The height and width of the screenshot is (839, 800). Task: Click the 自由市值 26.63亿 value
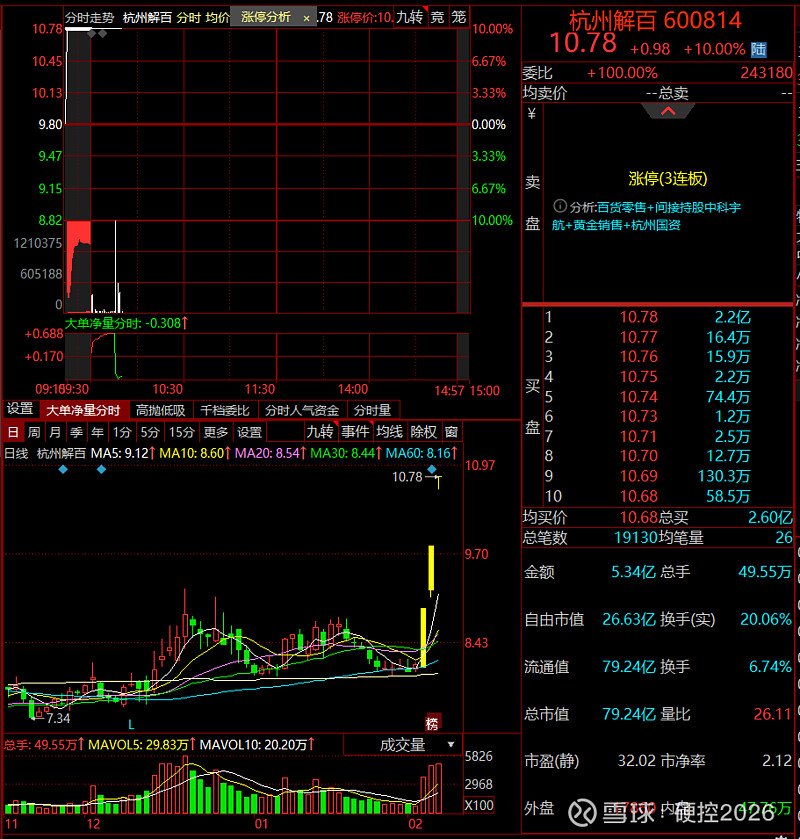click(629, 619)
